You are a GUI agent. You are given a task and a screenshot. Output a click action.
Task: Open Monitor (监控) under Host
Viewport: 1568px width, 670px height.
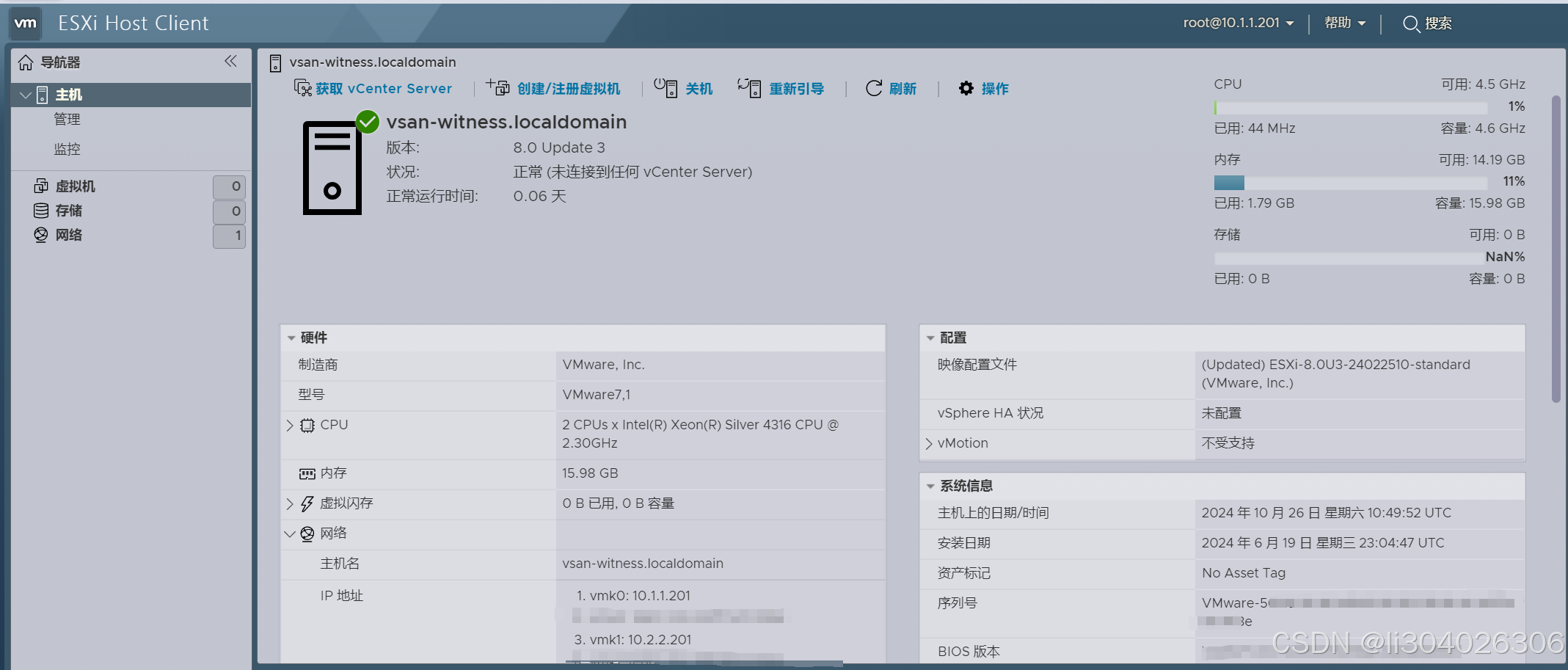click(x=67, y=149)
